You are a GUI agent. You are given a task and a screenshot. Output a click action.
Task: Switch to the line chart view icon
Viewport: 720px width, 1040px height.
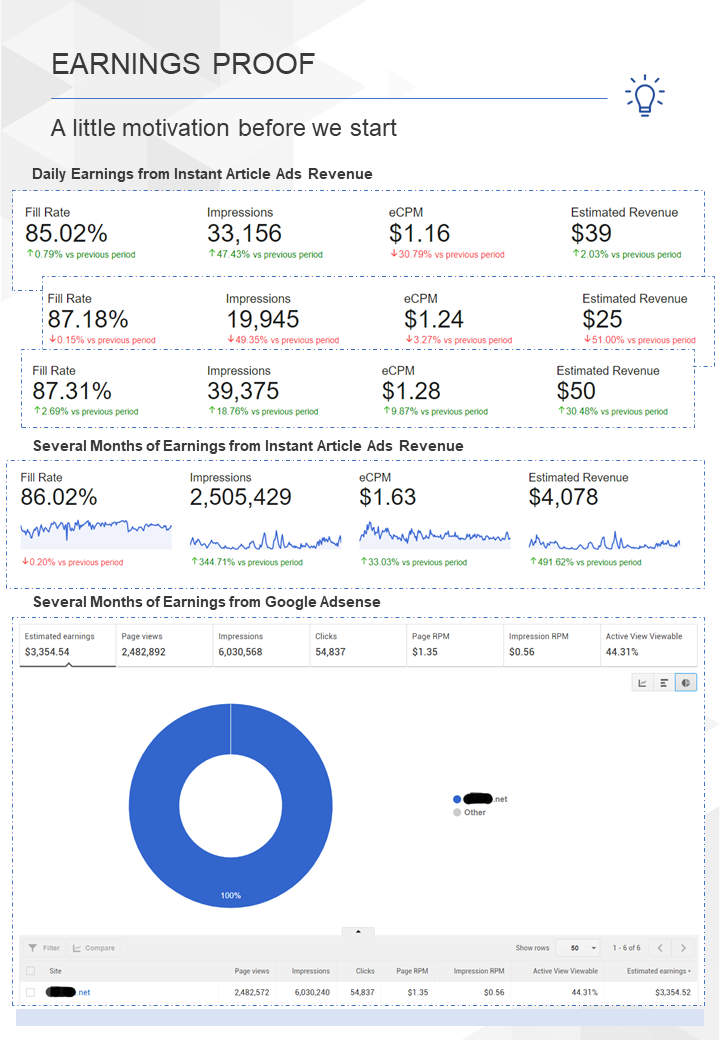click(x=642, y=682)
